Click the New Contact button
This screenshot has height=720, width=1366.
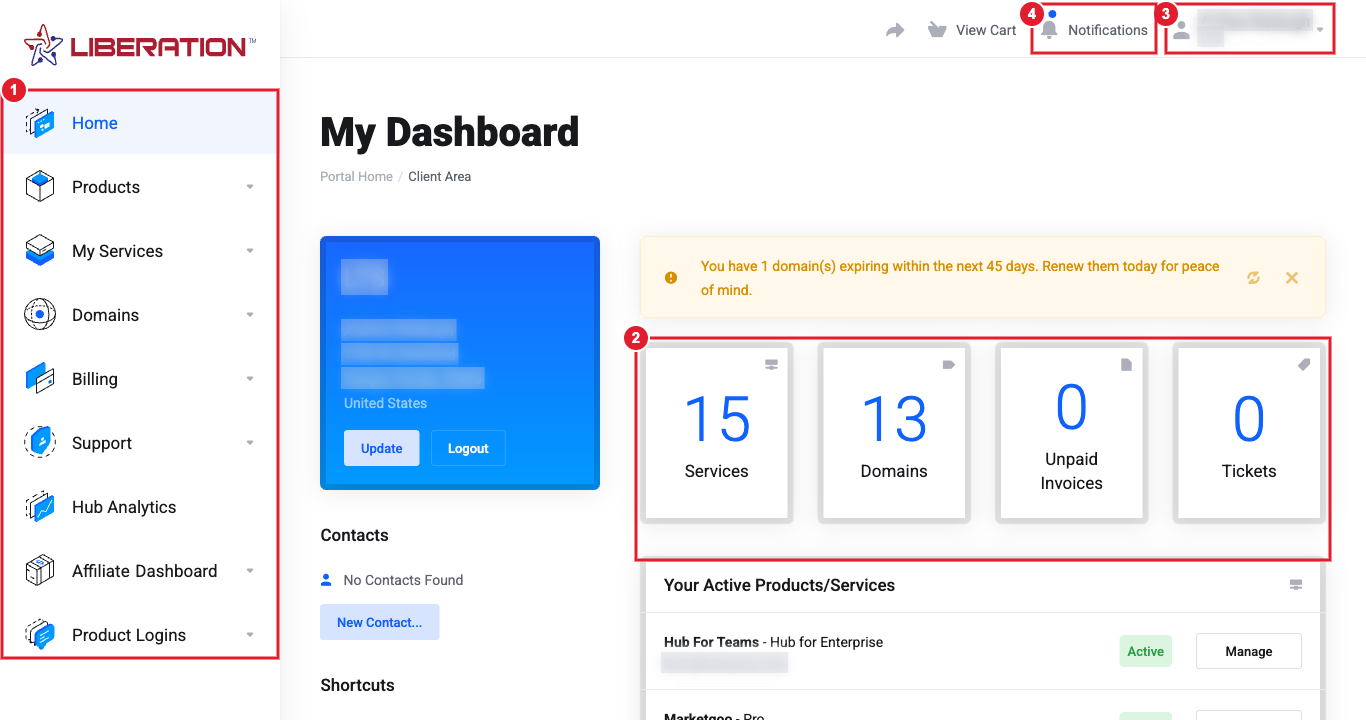[380, 622]
